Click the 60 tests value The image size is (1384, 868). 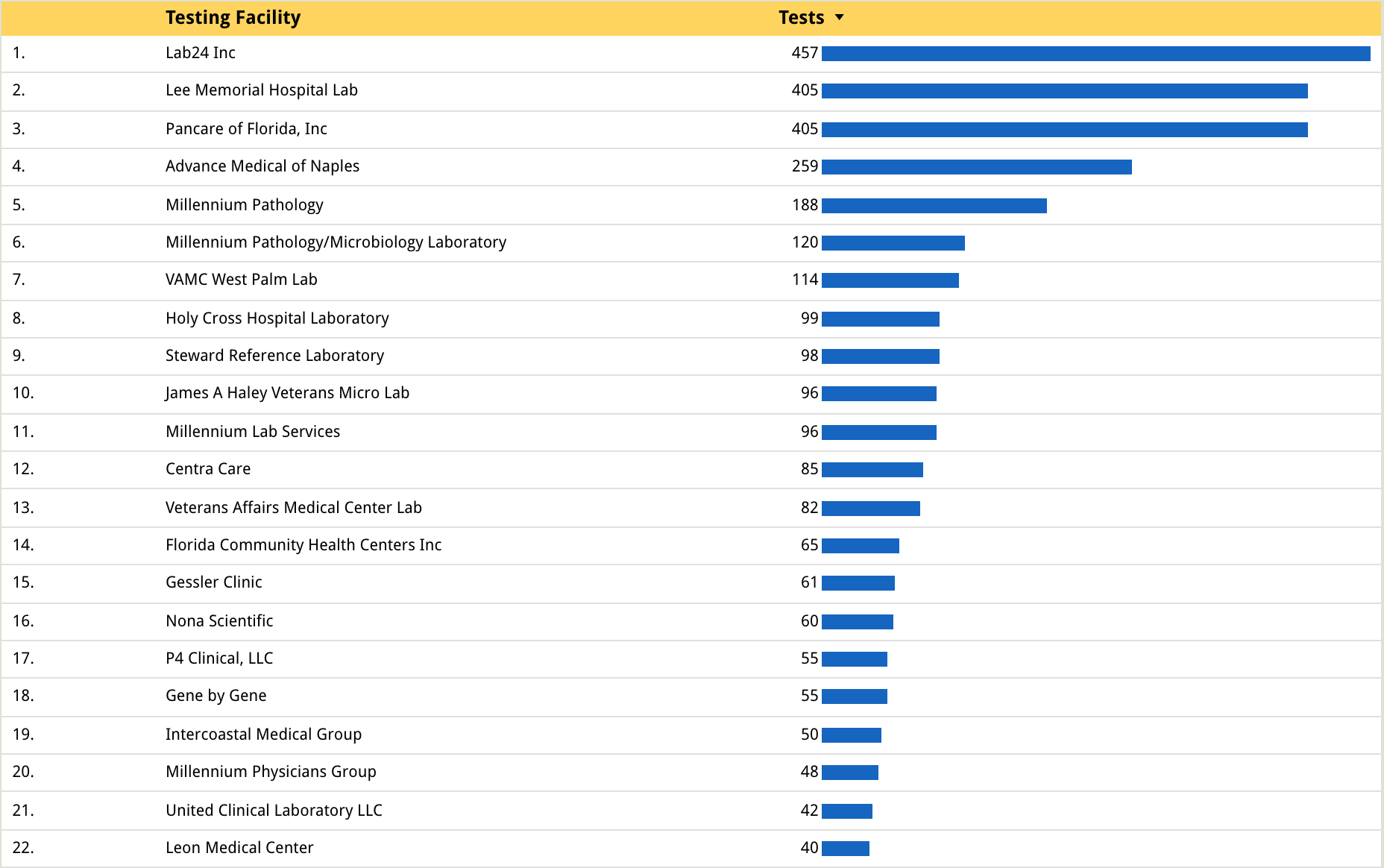tap(810, 621)
